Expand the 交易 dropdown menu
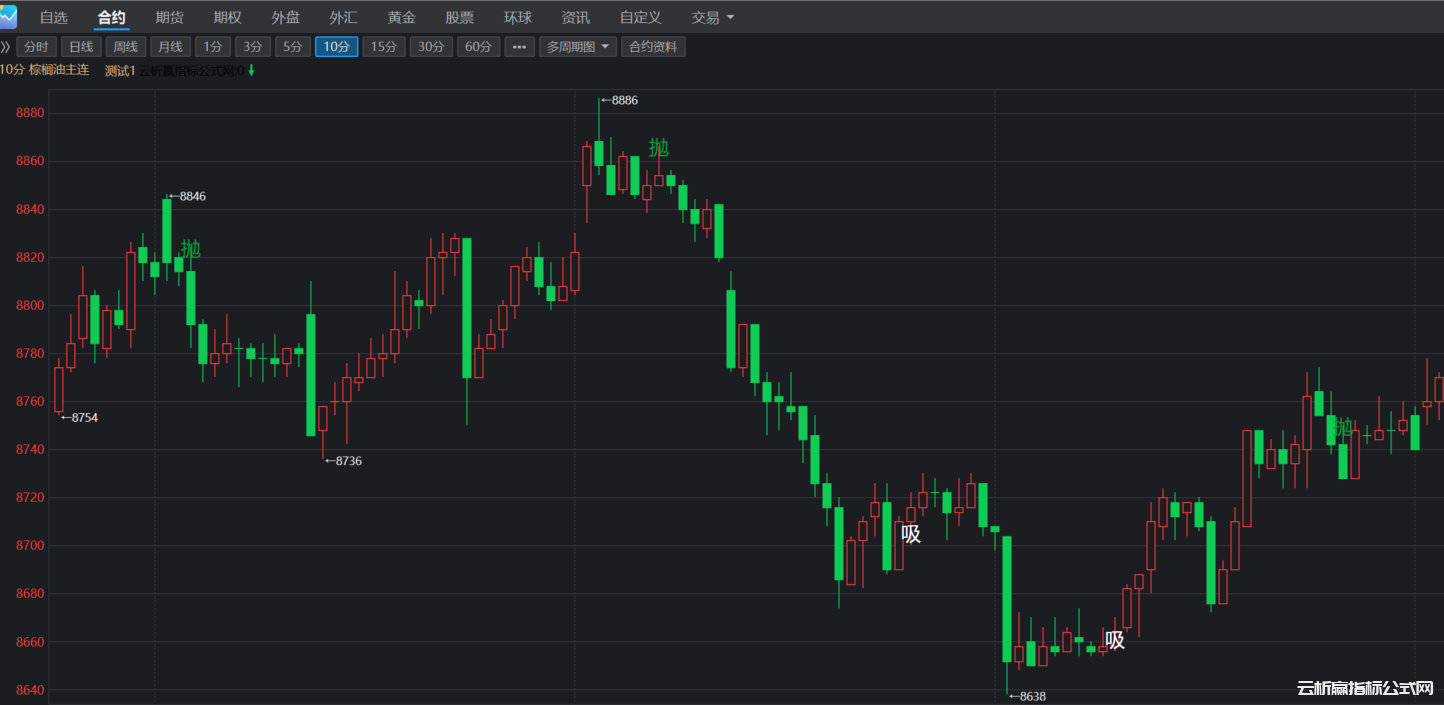 click(713, 18)
